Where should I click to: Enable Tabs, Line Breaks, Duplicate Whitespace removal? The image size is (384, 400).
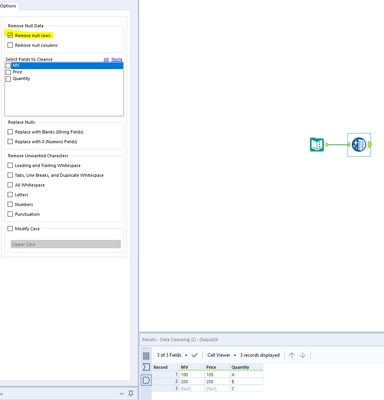pos(10,175)
